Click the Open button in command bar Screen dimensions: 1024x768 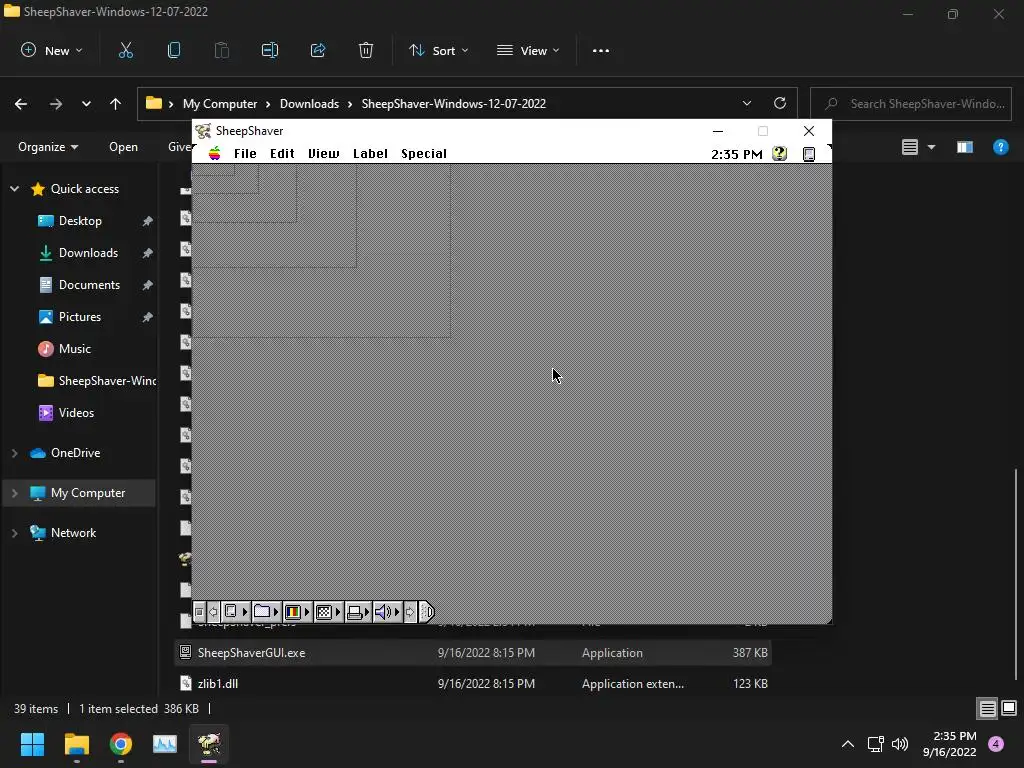coord(123,147)
